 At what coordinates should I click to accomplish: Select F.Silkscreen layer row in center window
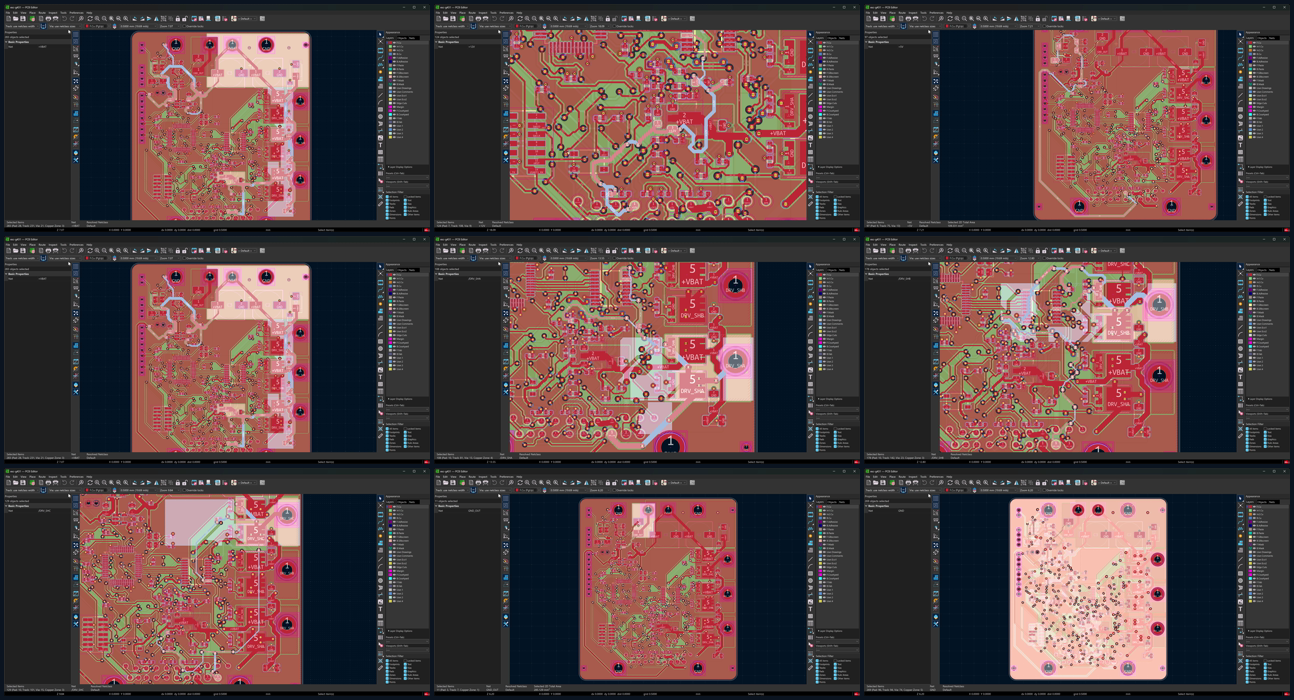tap(838, 304)
